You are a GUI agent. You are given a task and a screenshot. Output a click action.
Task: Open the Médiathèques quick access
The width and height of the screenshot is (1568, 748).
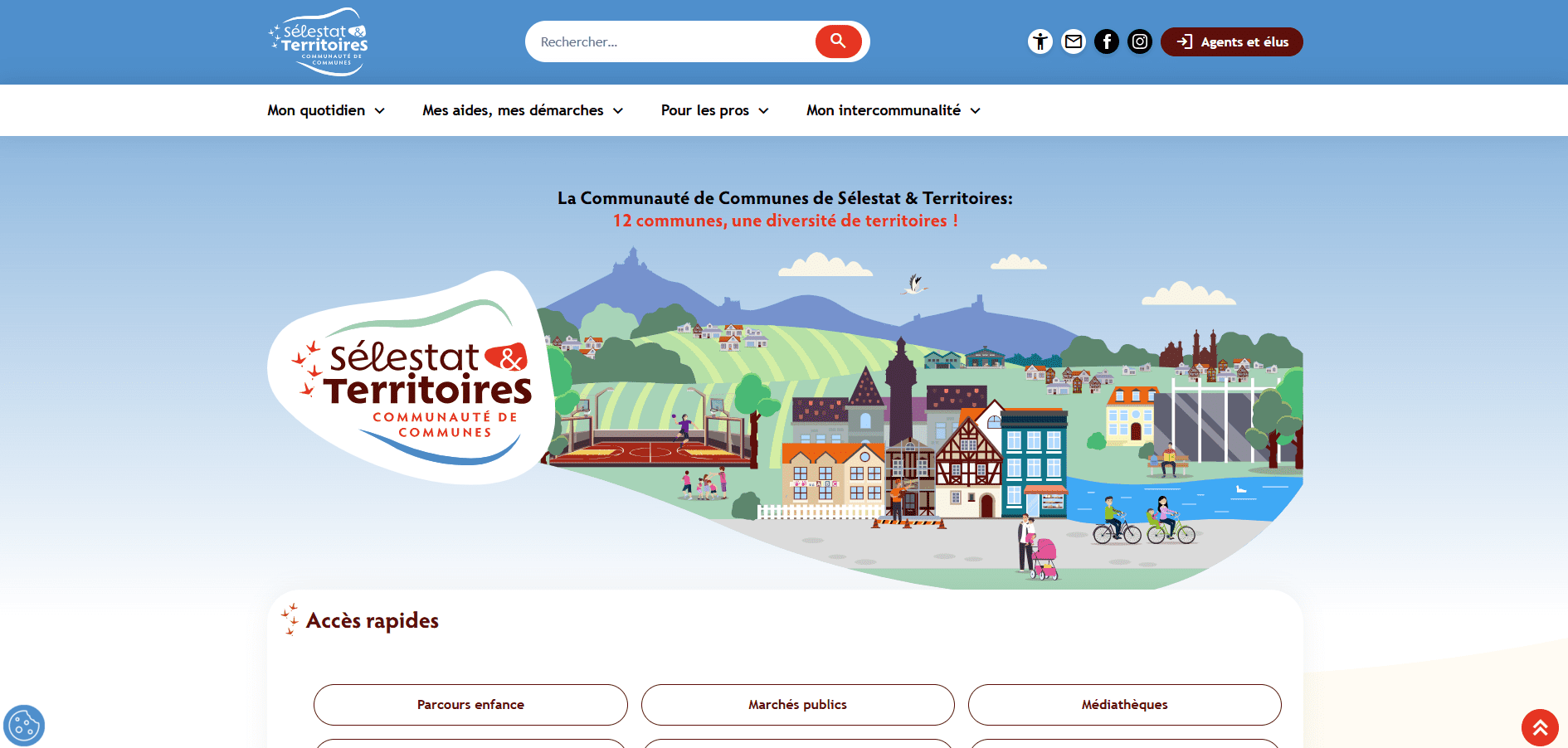pyautogui.click(x=1124, y=704)
